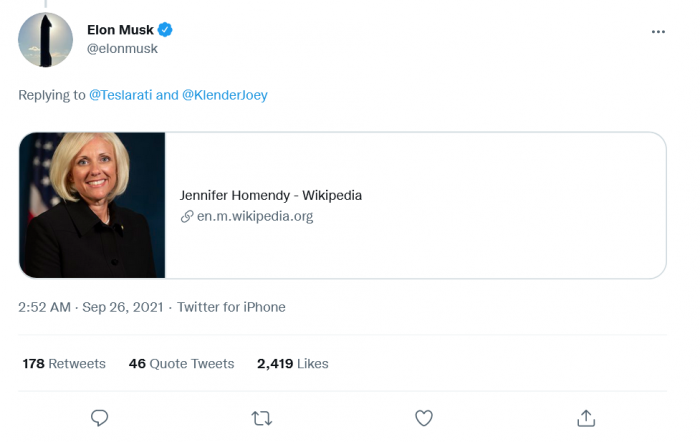Image resolution: width=700 pixels, height=442 pixels.
Task: Click the retweet arrows icon
Action: point(261,417)
